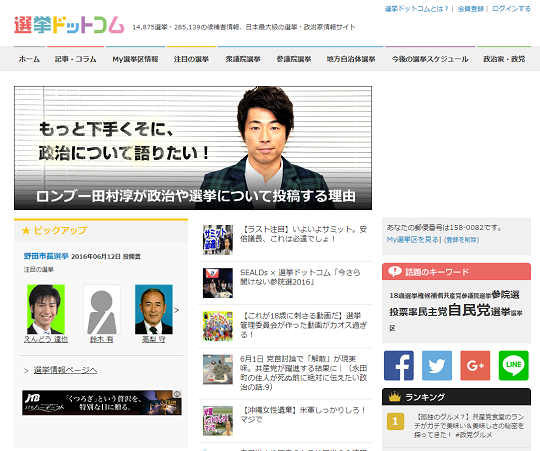Screen dimensions: 540x451
Task: Open 今後の選挙スケジュール menu item
Action: (x=430, y=59)
